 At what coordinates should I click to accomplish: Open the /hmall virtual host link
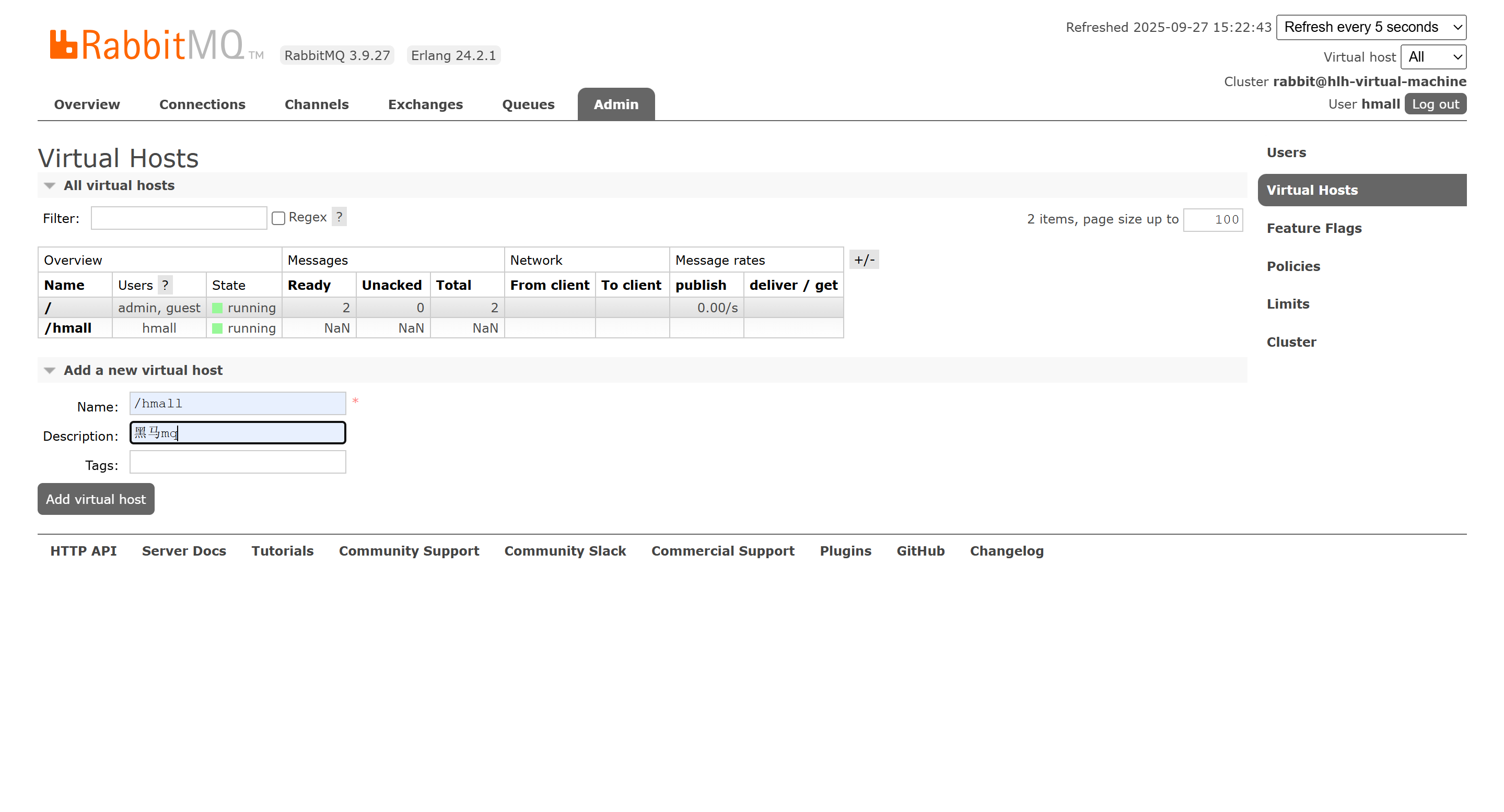pyautogui.click(x=68, y=327)
